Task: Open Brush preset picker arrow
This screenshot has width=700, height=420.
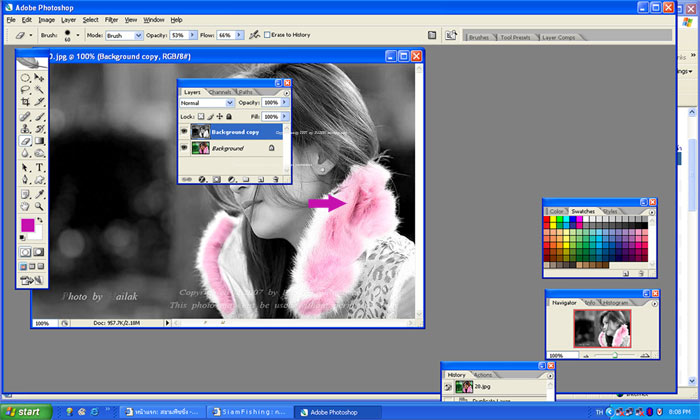Action: click(78, 35)
